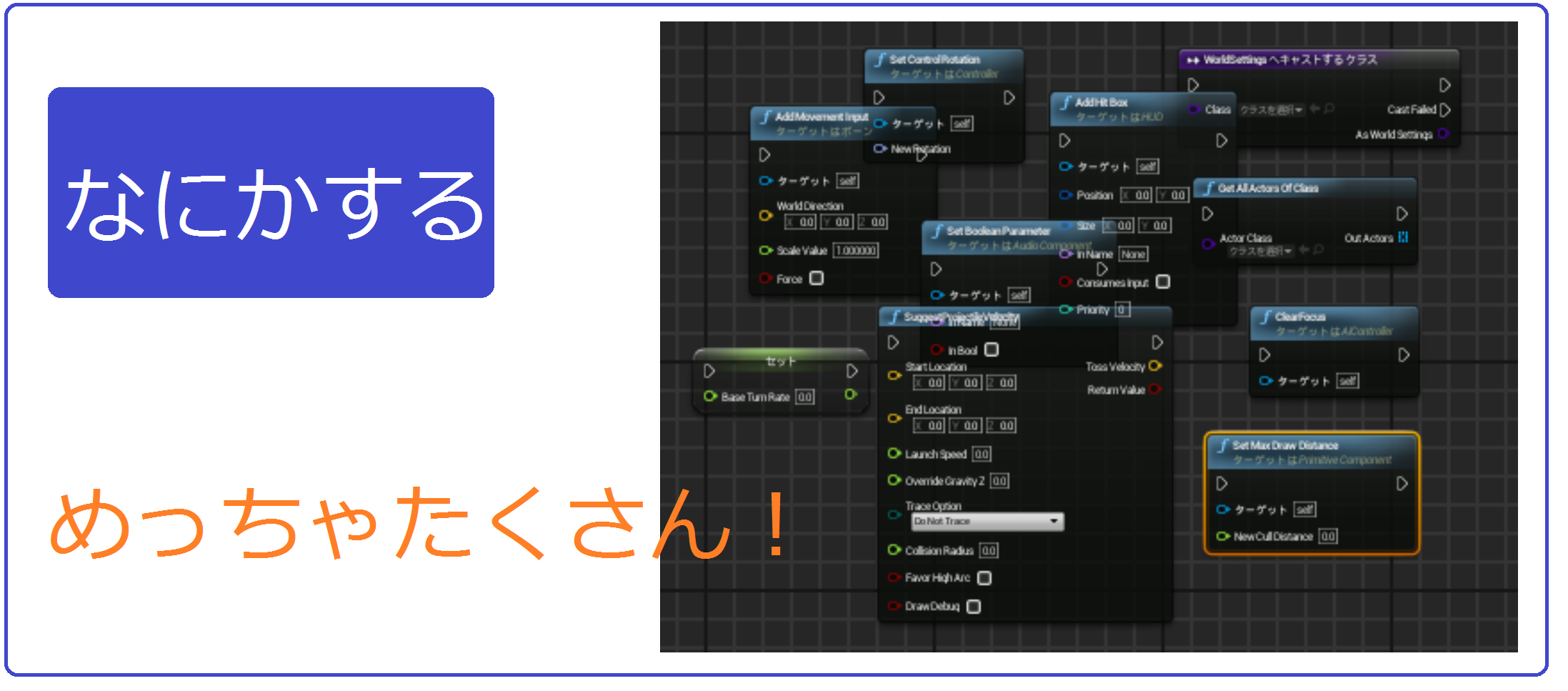
Task: Click the exec input pin of the セット node
Action: [709, 371]
